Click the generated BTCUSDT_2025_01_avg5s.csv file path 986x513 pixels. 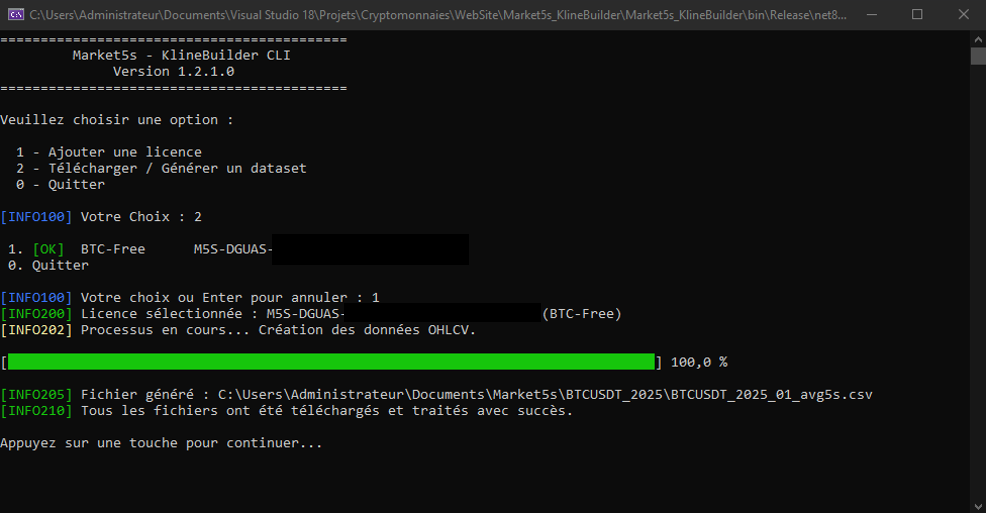(x=545, y=395)
